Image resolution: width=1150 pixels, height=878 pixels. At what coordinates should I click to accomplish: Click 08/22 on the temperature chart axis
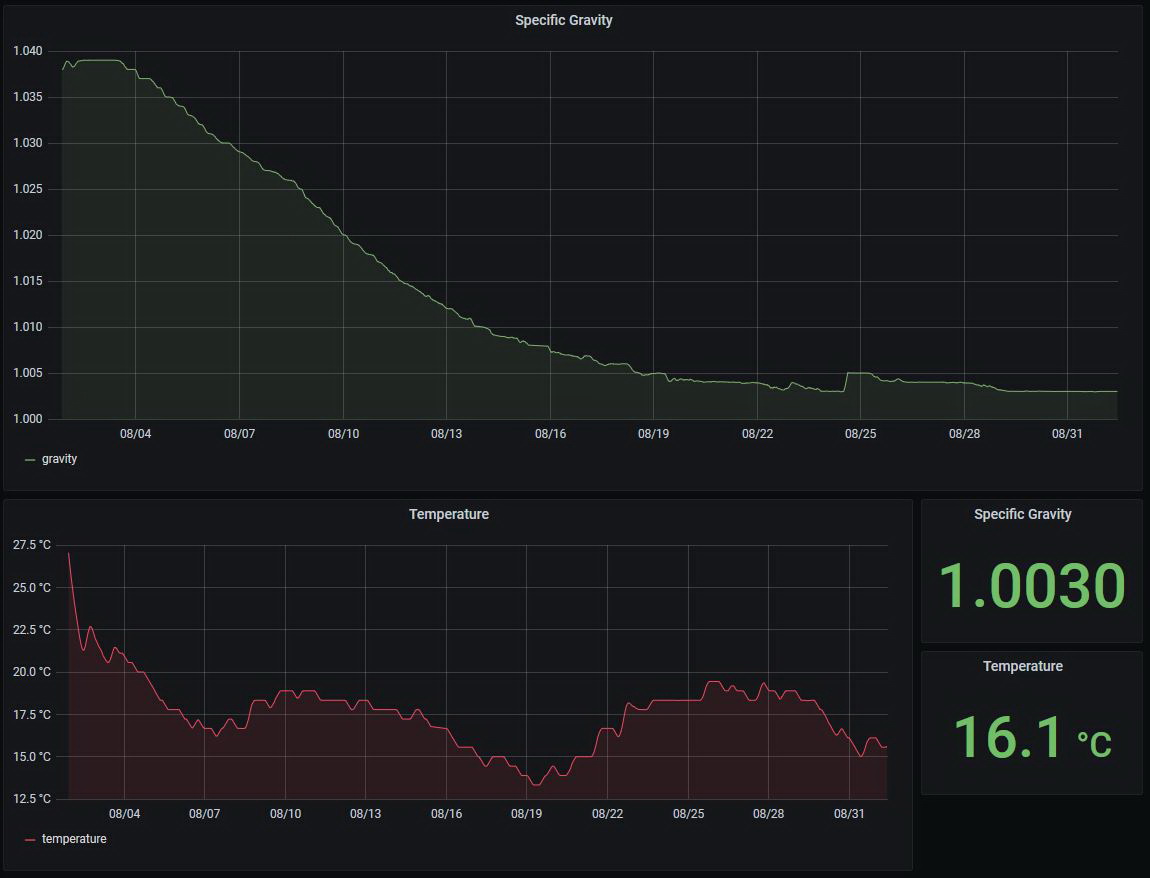tap(607, 813)
